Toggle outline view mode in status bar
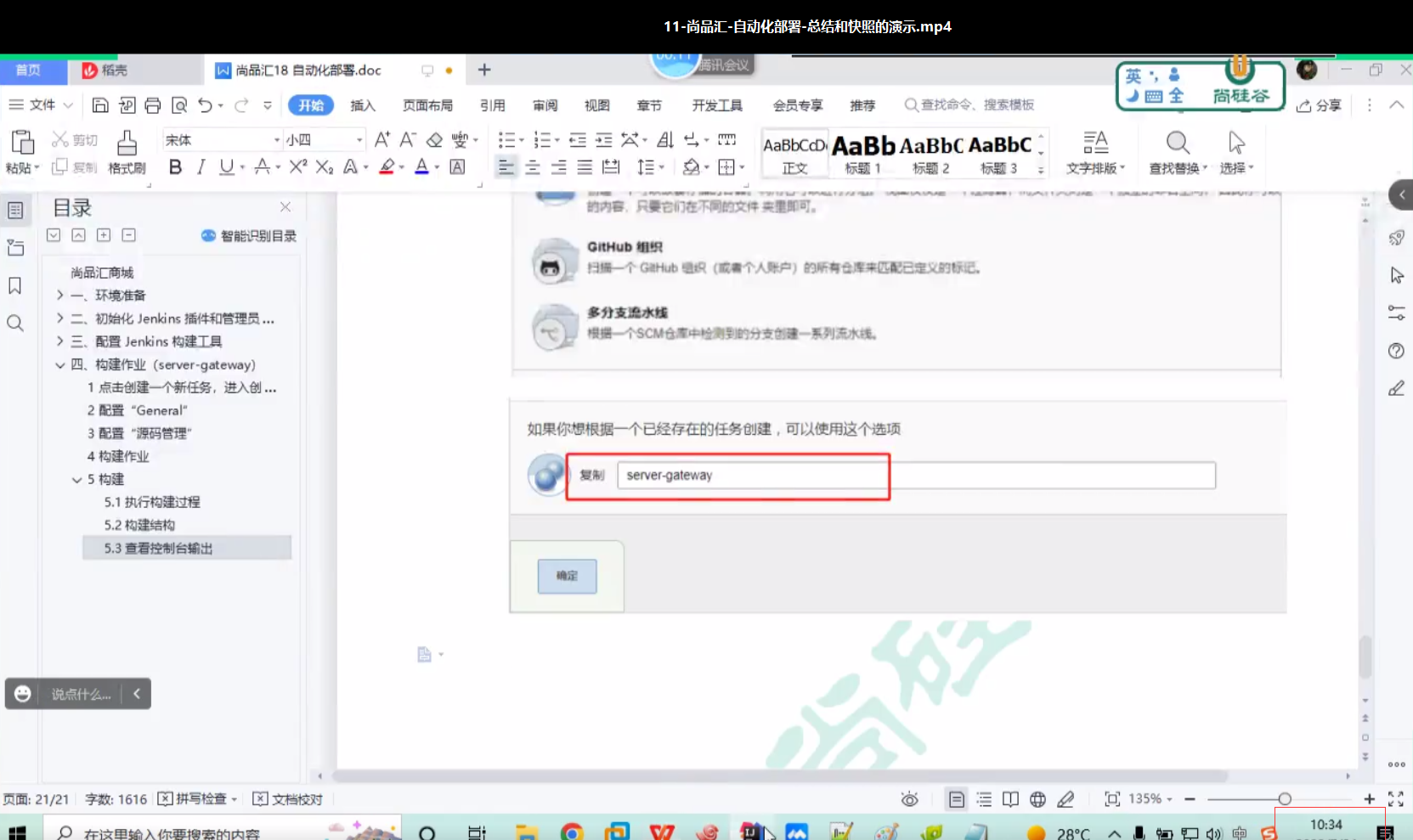 pos(984,799)
